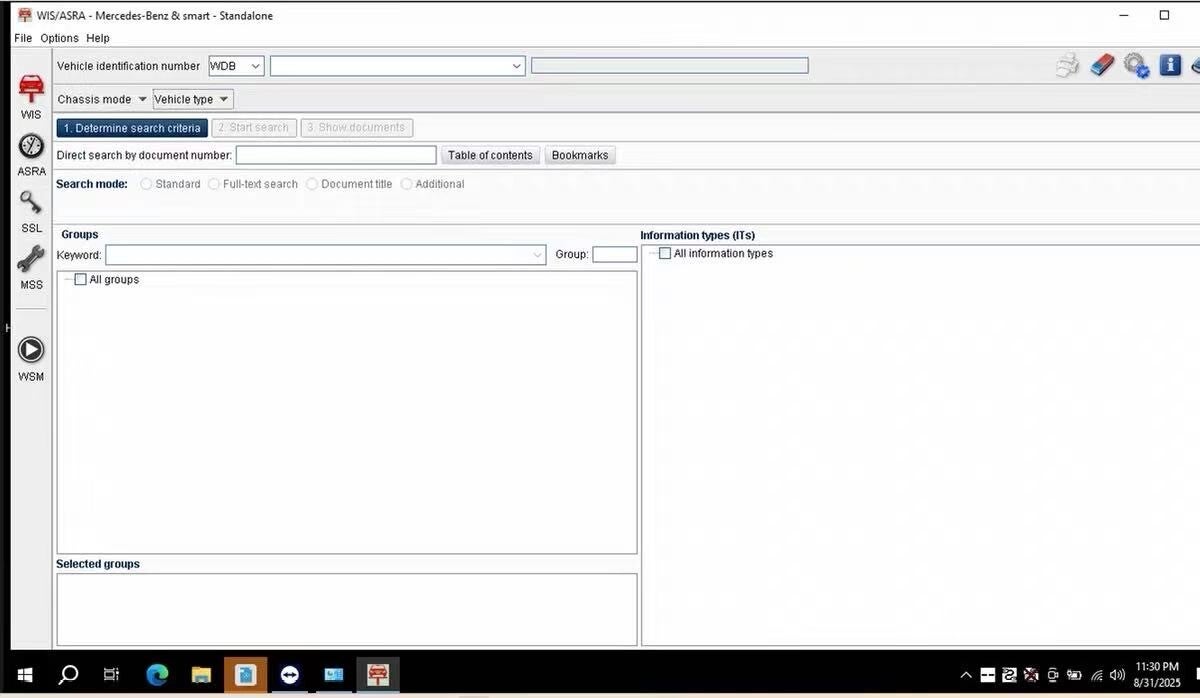Click the battery status tray icon

1075,675
